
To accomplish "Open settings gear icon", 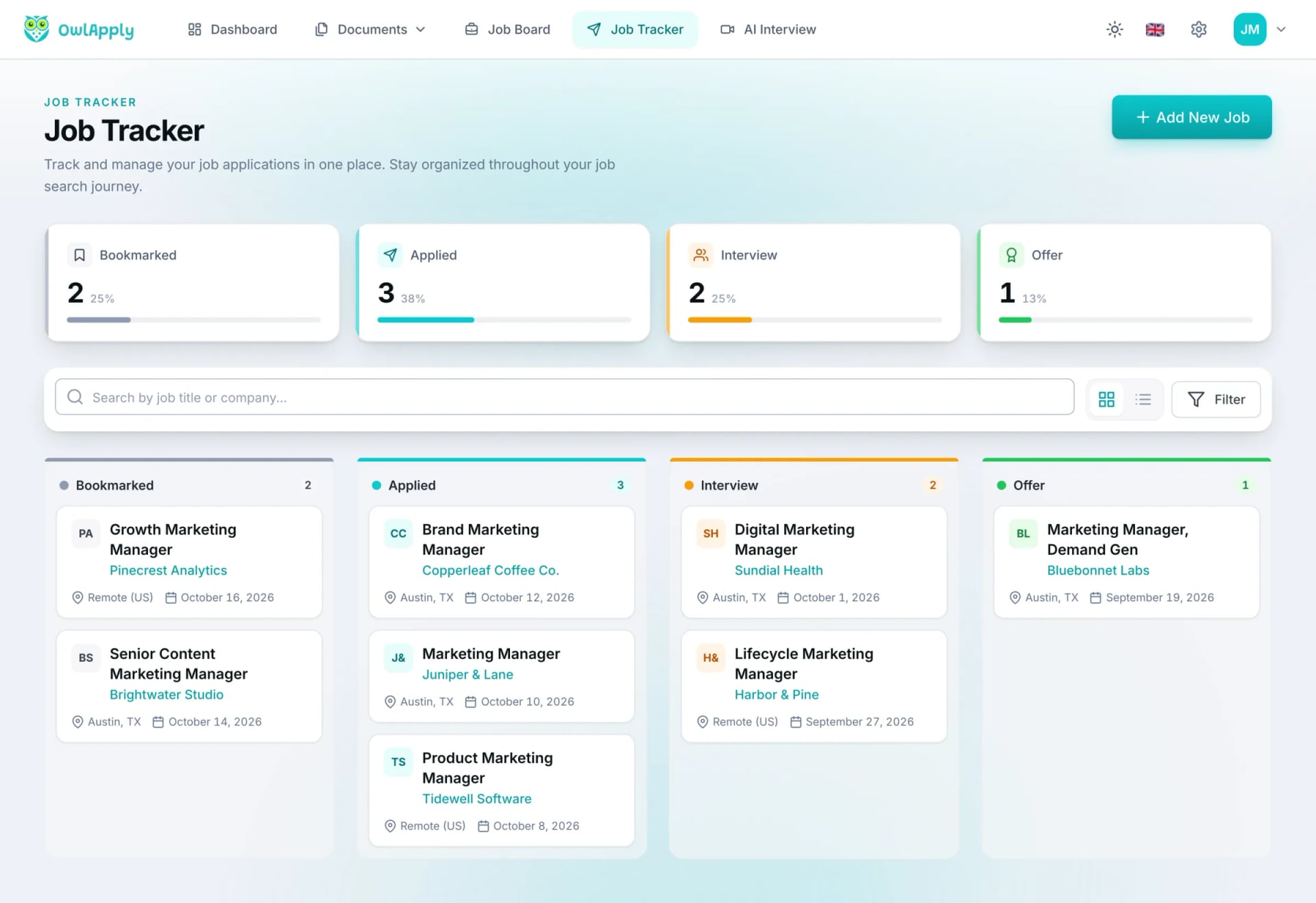I will coord(1198,29).
